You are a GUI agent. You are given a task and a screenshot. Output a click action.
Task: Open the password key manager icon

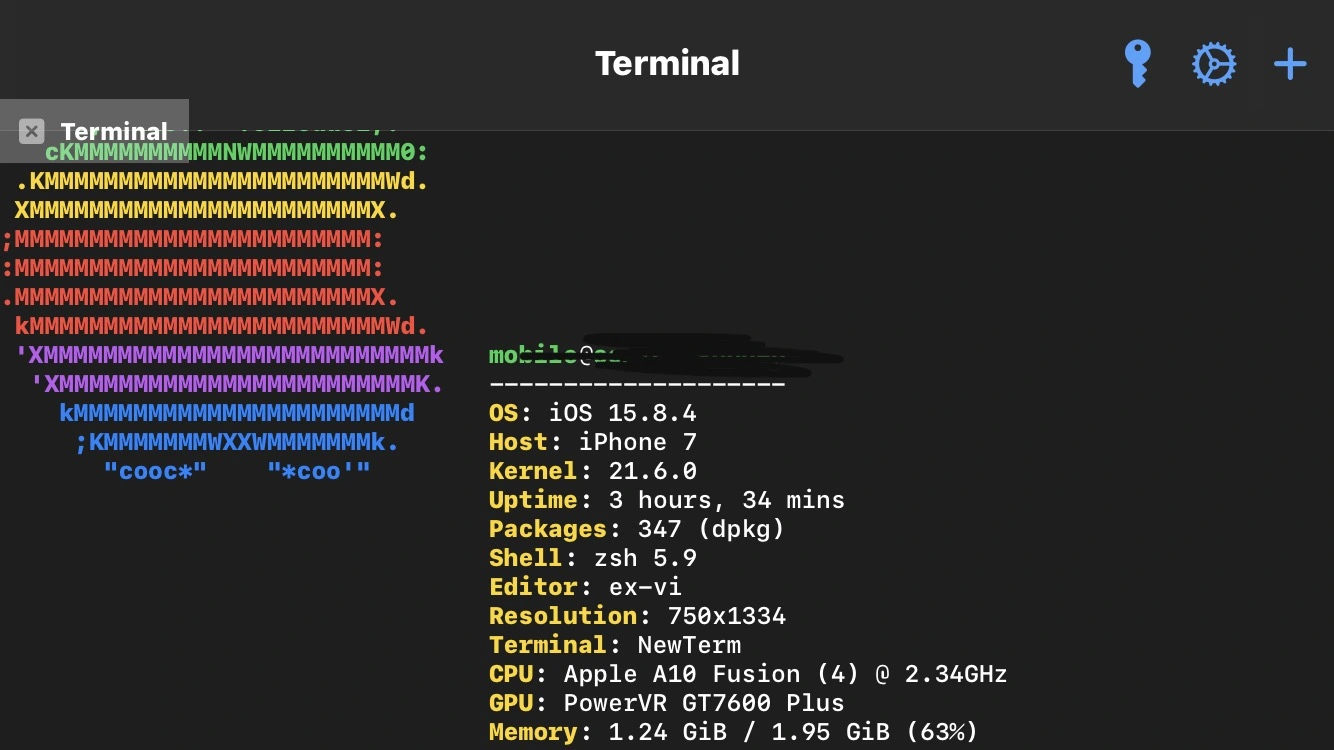pyautogui.click(x=1137, y=64)
